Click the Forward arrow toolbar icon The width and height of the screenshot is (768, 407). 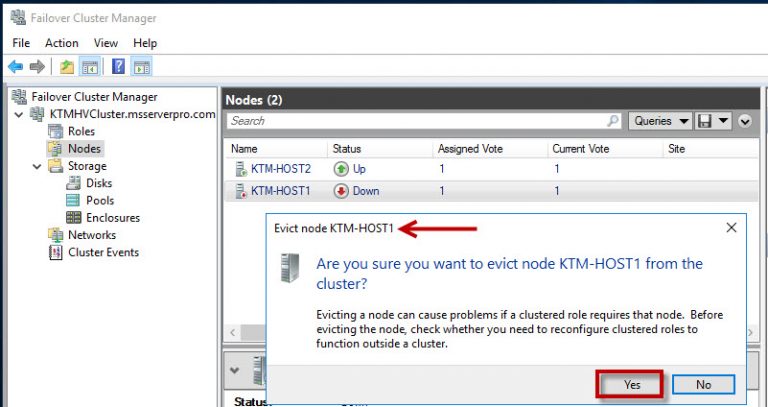[x=37, y=67]
